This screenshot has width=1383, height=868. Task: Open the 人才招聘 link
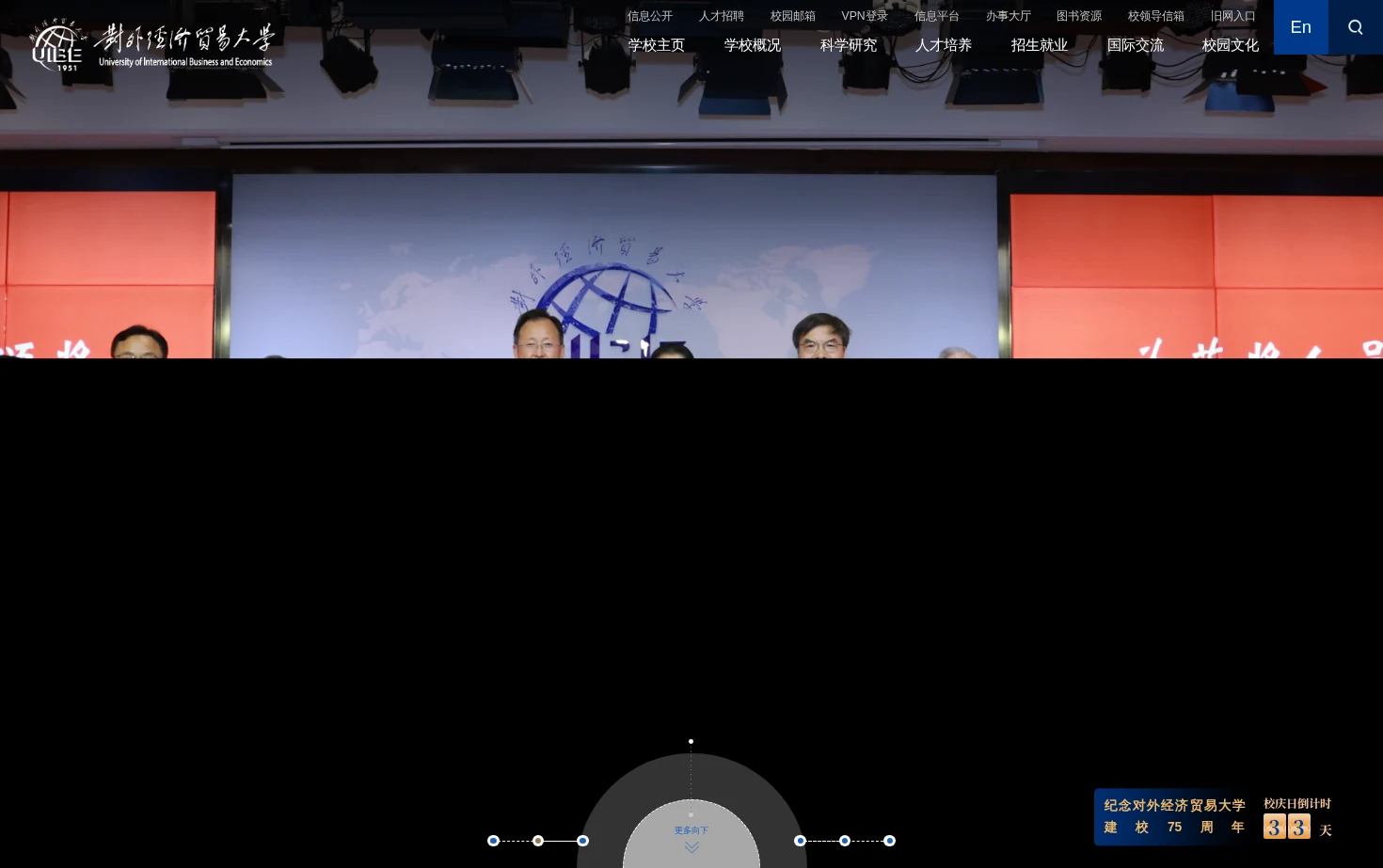click(722, 16)
